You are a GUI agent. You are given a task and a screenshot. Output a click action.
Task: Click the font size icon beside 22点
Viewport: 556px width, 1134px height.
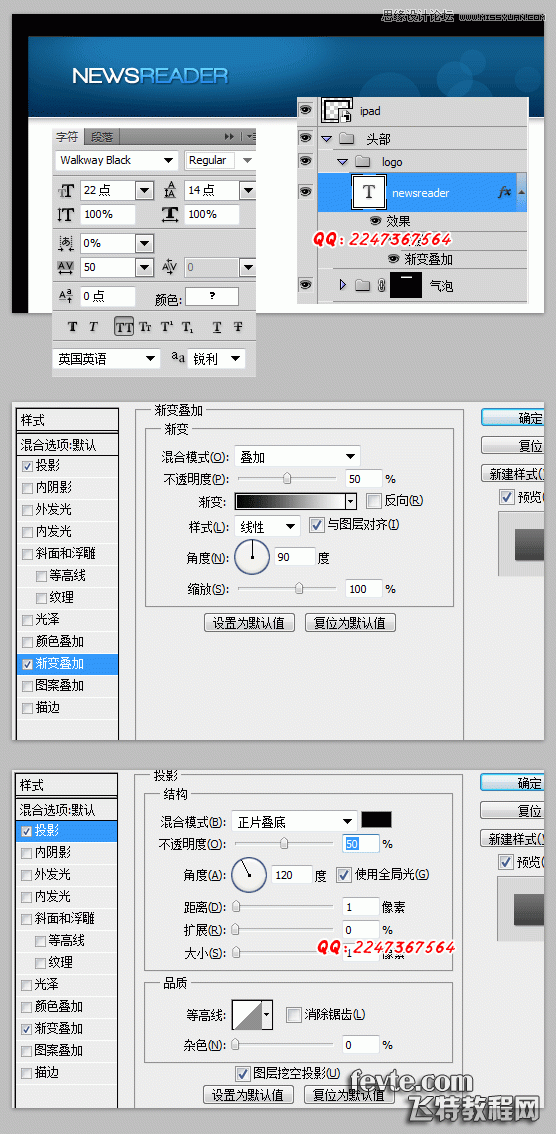click(x=66, y=190)
